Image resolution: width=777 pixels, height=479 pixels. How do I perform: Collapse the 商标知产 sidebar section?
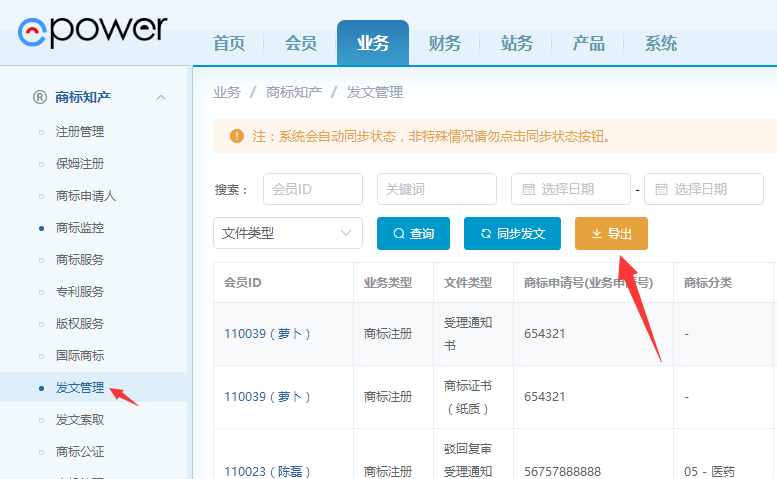(x=161, y=97)
